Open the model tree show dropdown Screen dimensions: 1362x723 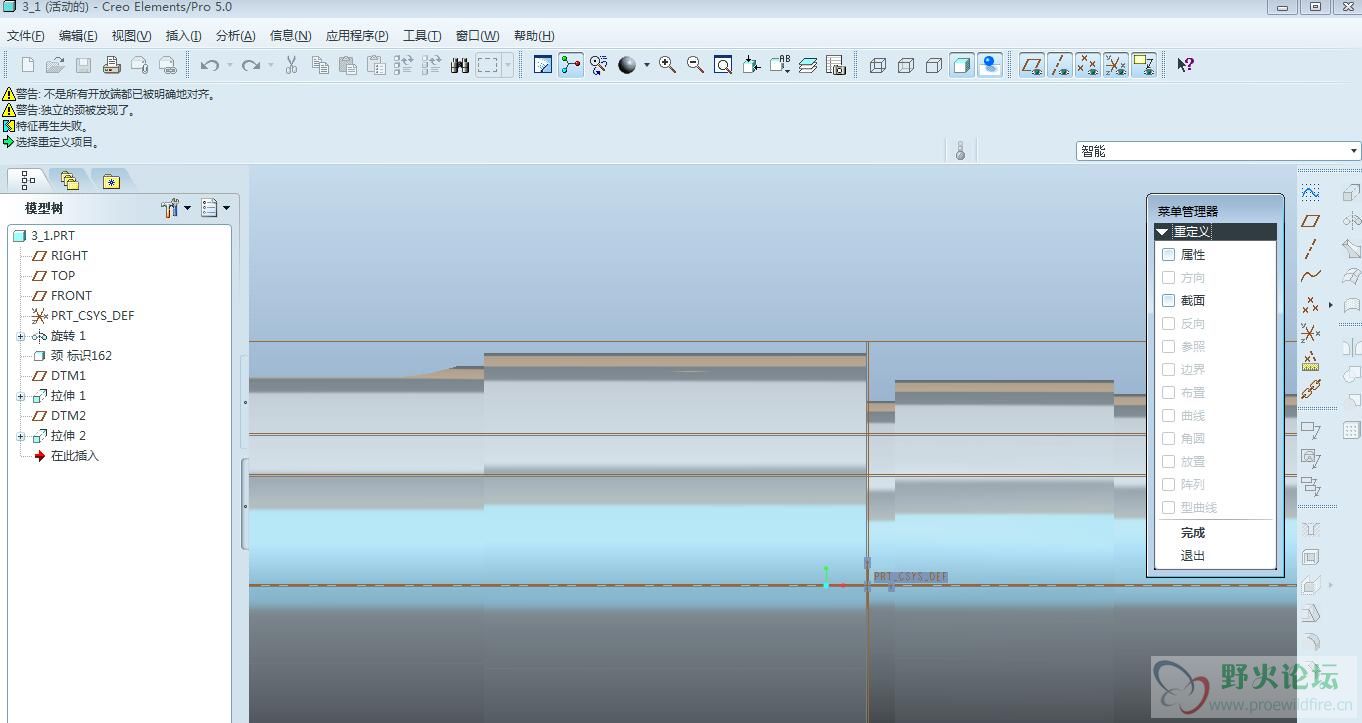(x=215, y=208)
